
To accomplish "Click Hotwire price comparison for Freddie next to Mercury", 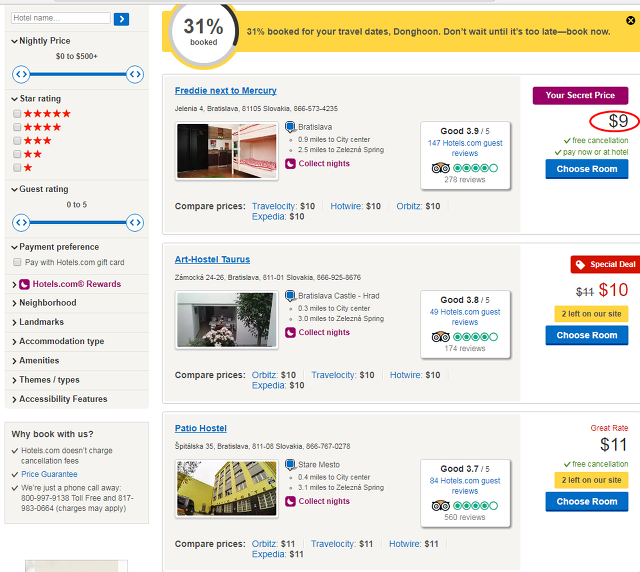I will pyautogui.click(x=355, y=206).
